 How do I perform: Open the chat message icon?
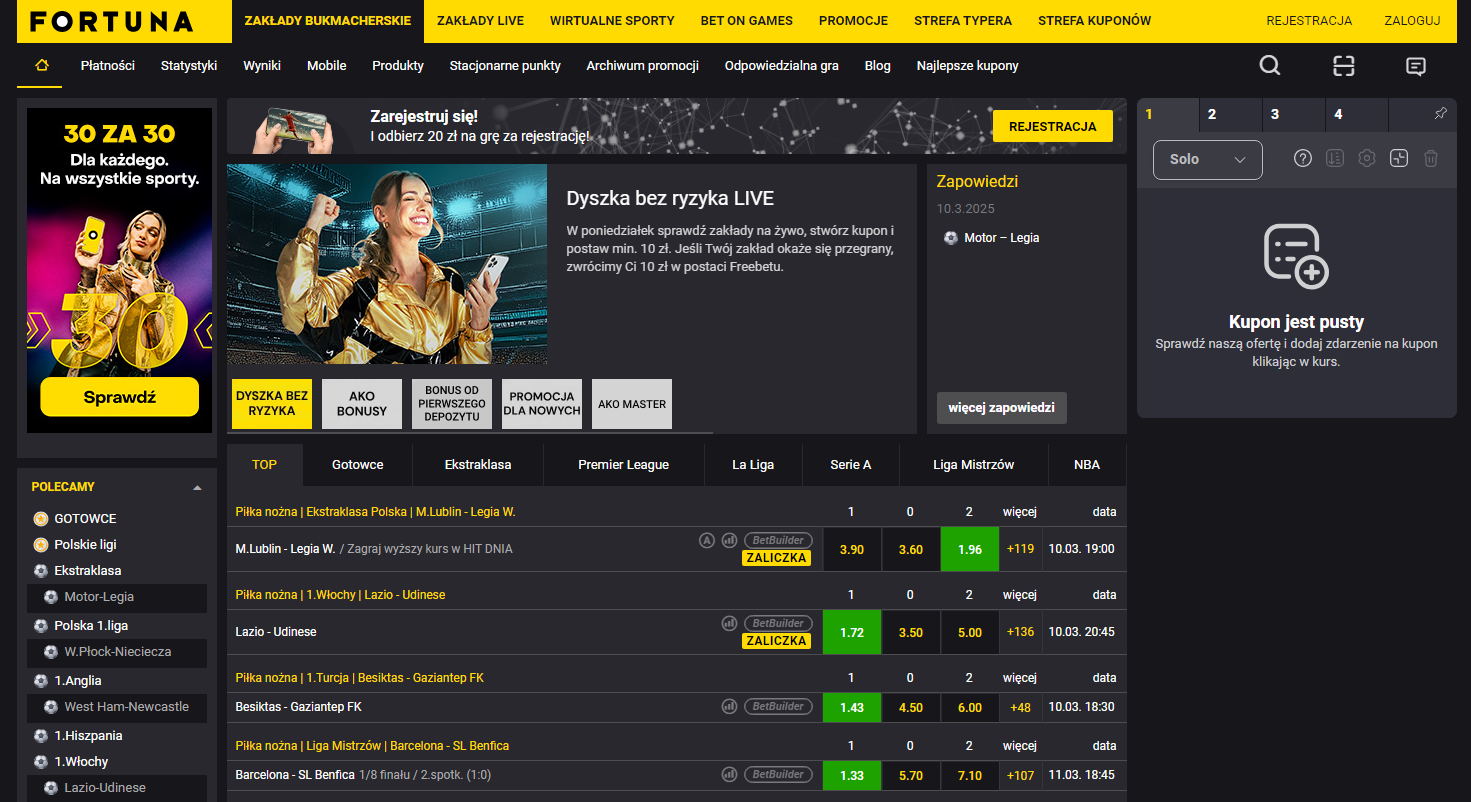(1415, 66)
